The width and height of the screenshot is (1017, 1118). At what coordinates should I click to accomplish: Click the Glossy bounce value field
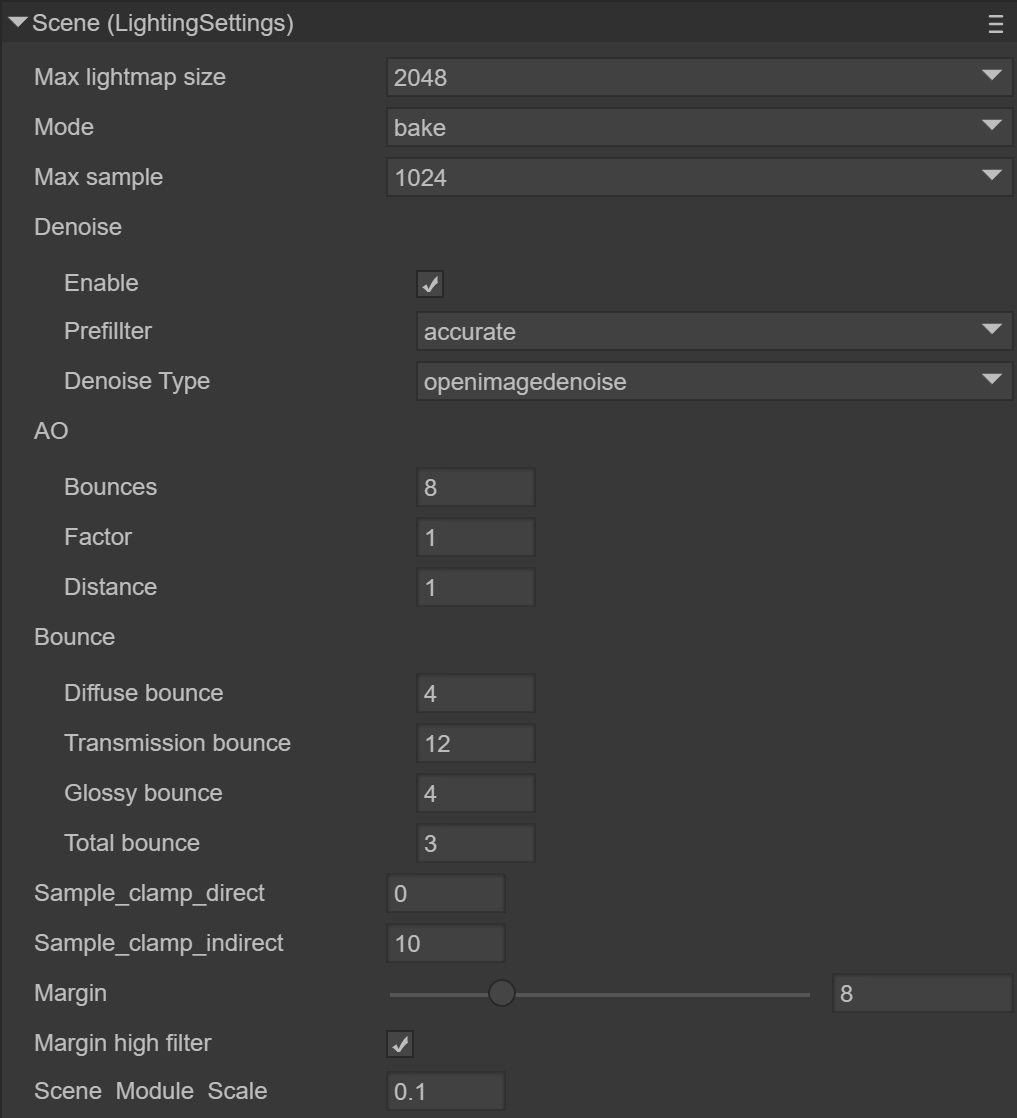click(x=475, y=793)
